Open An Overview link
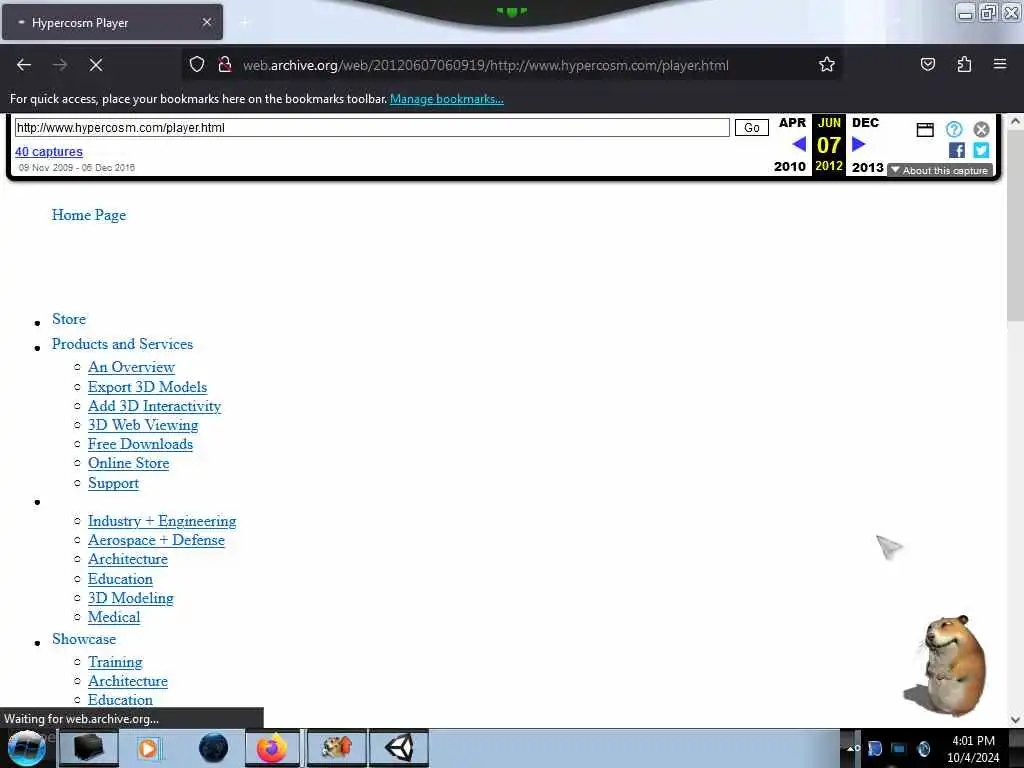The image size is (1024, 768). (x=131, y=367)
